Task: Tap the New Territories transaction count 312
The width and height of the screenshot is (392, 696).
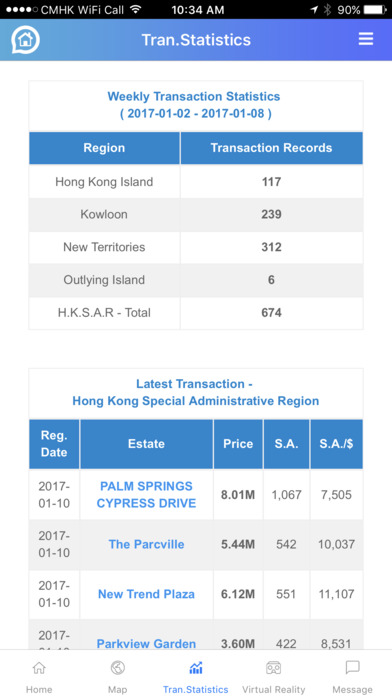Action: click(x=271, y=247)
